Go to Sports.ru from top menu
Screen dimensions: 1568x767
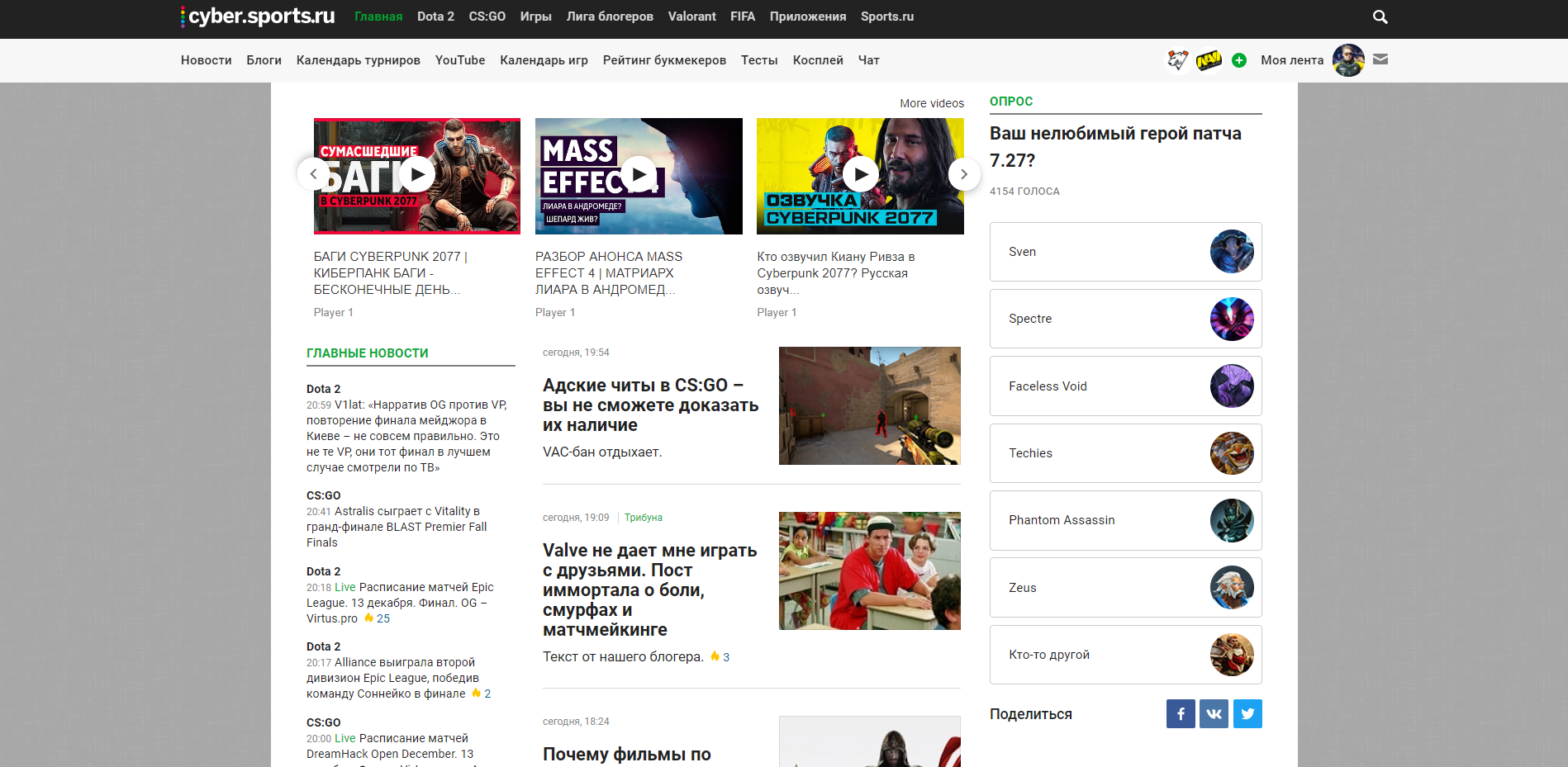point(887,17)
